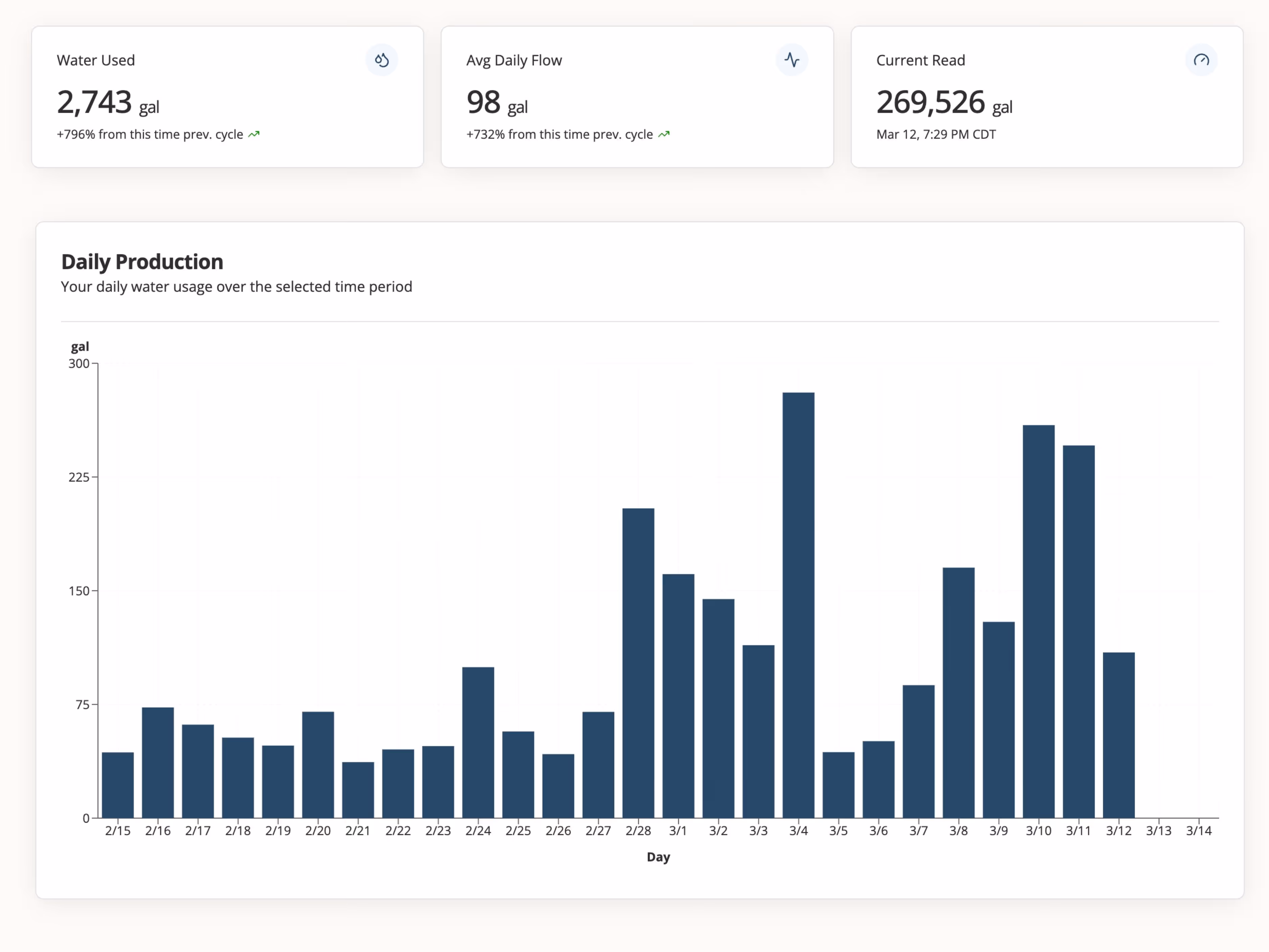
Task: Click the green trend arrow next to +796%
Action: tap(254, 134)
